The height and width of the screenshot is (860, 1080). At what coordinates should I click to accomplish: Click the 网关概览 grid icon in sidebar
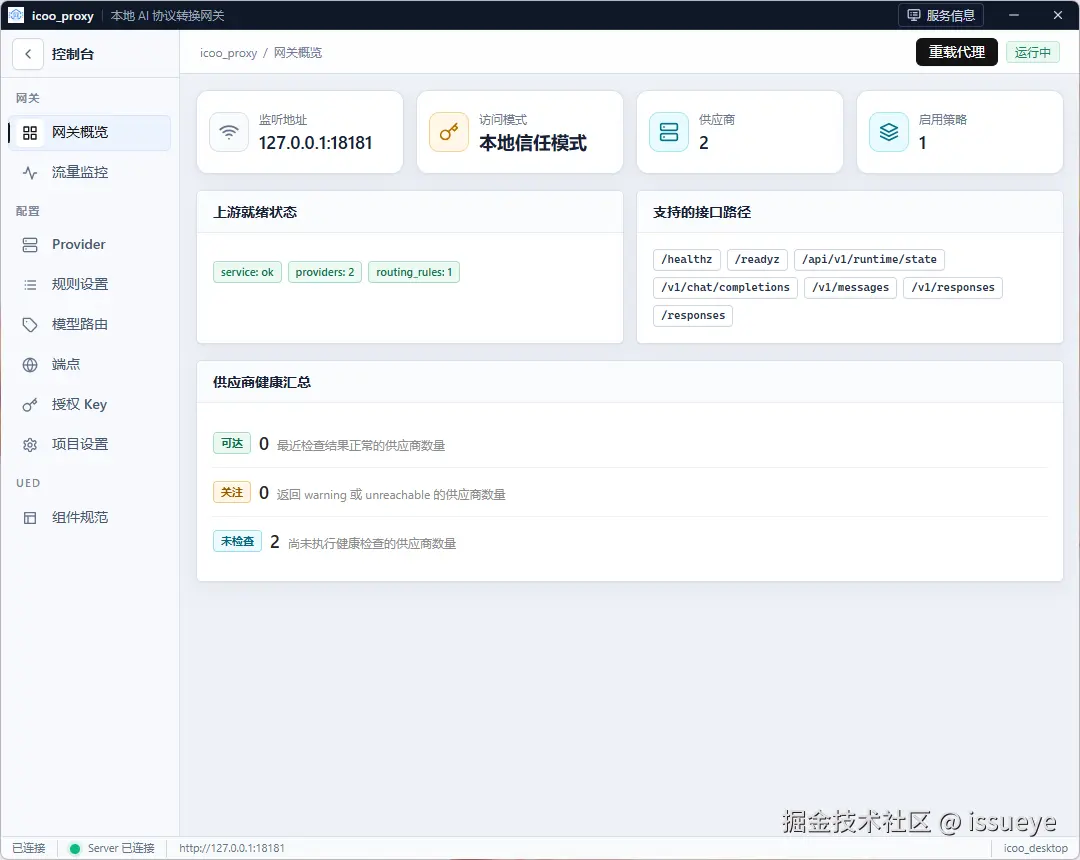(x=30, y=133)
